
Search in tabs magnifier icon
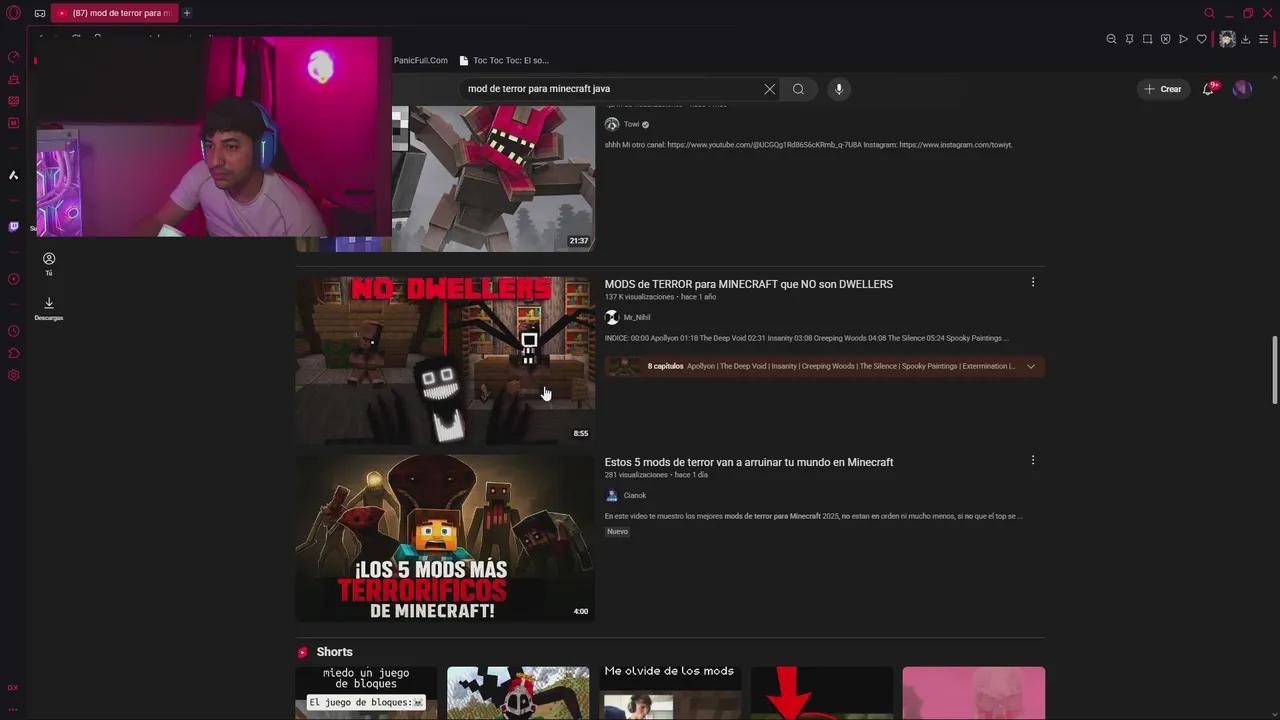[1209, 13]
